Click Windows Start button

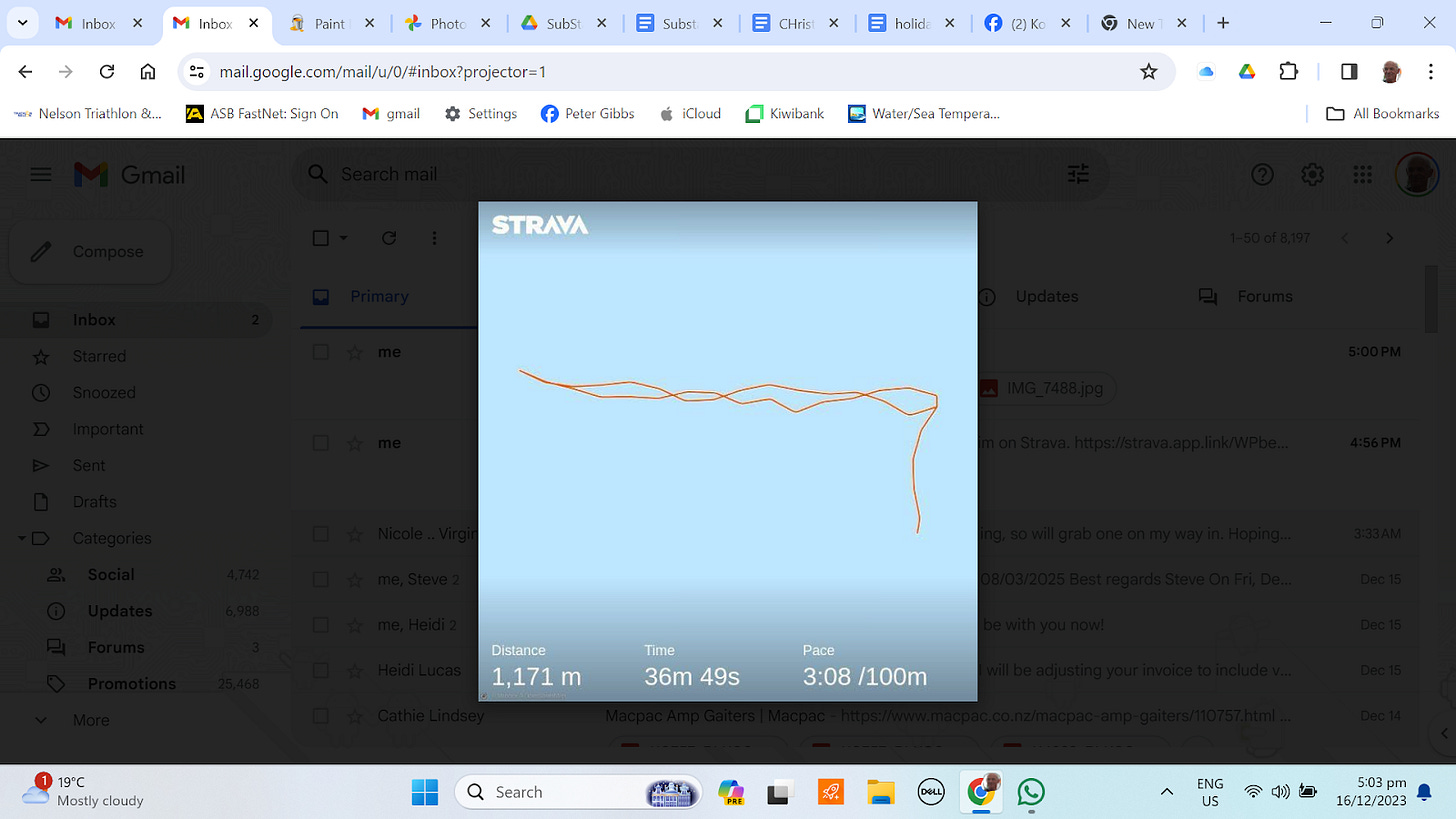point(425,792)
